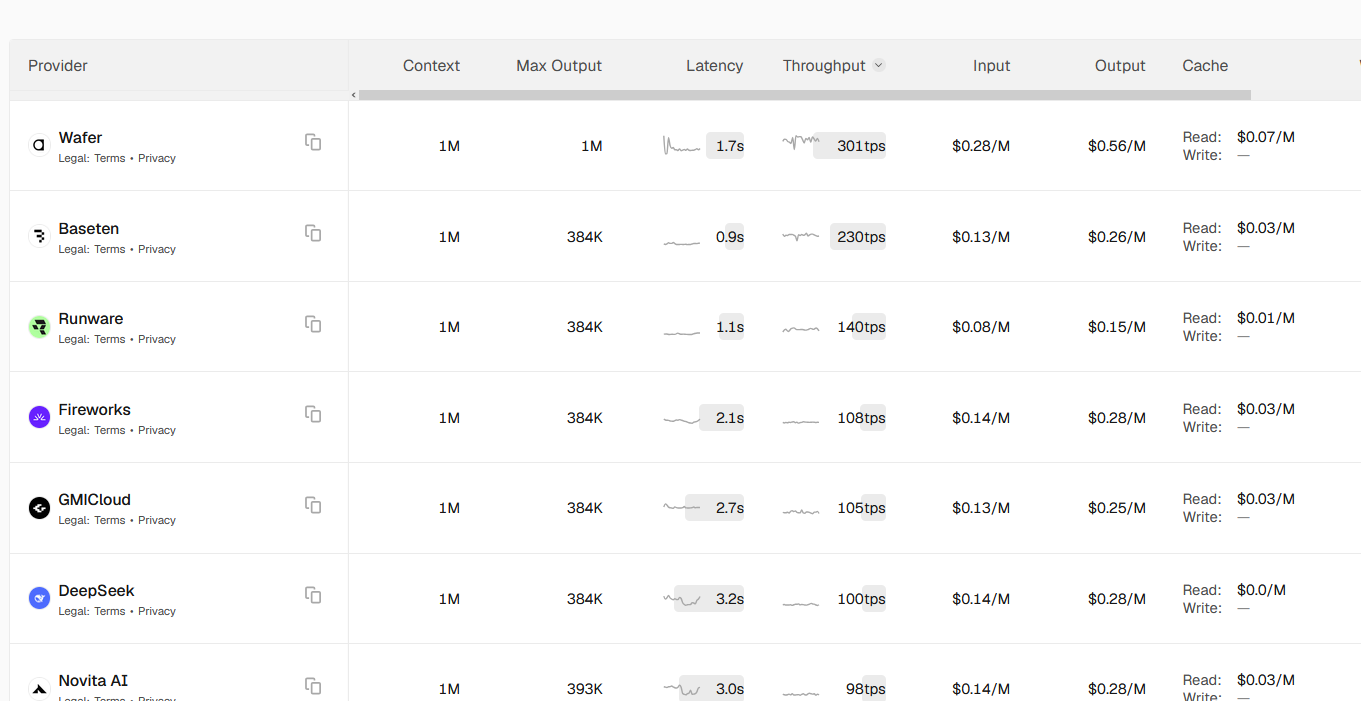Click the horizontal table scrollbar thumb
Screen dimensions: 1361x701
tap(805, 95)
